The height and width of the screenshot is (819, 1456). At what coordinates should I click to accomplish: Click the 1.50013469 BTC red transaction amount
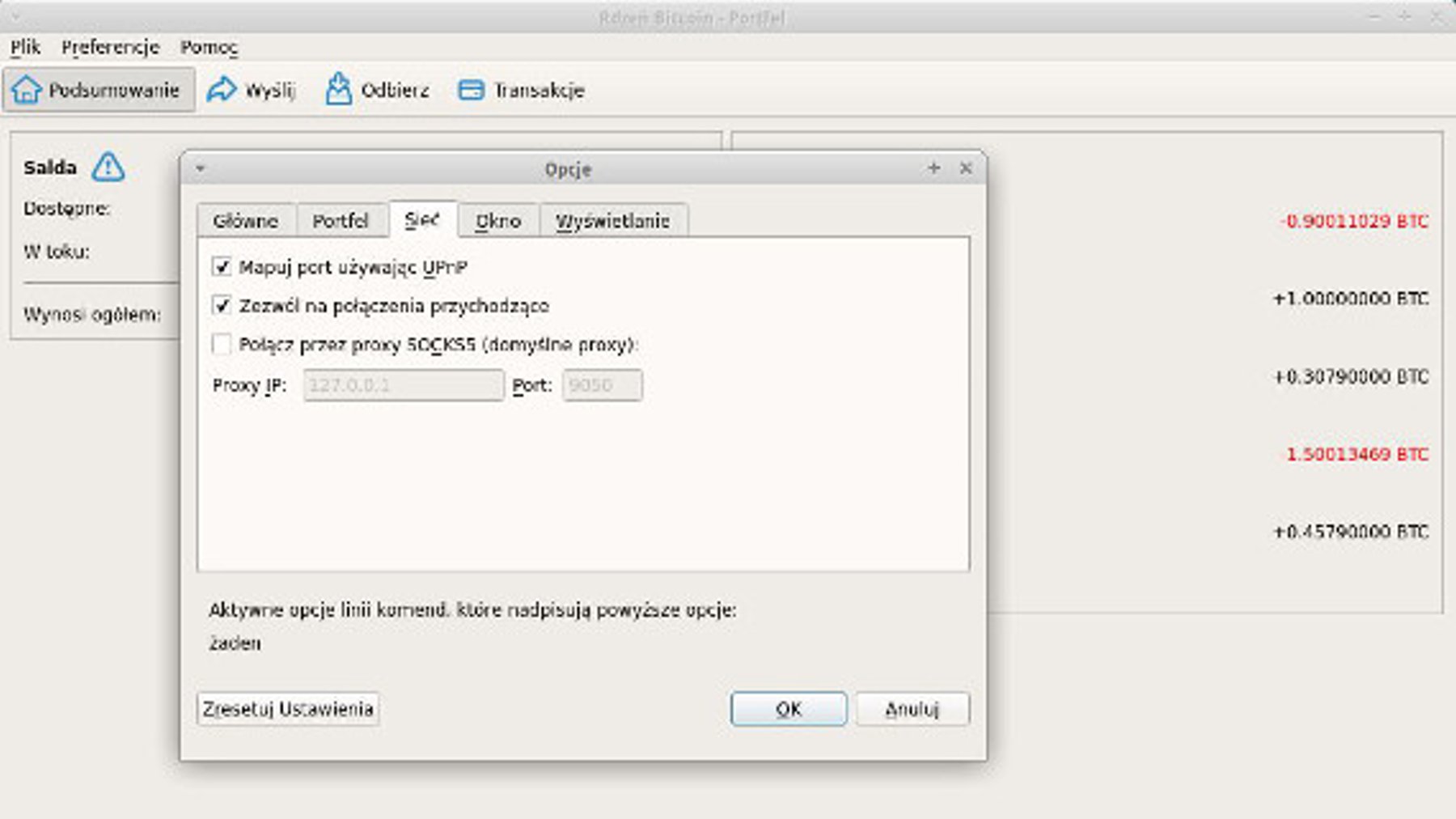(1357, 454)
